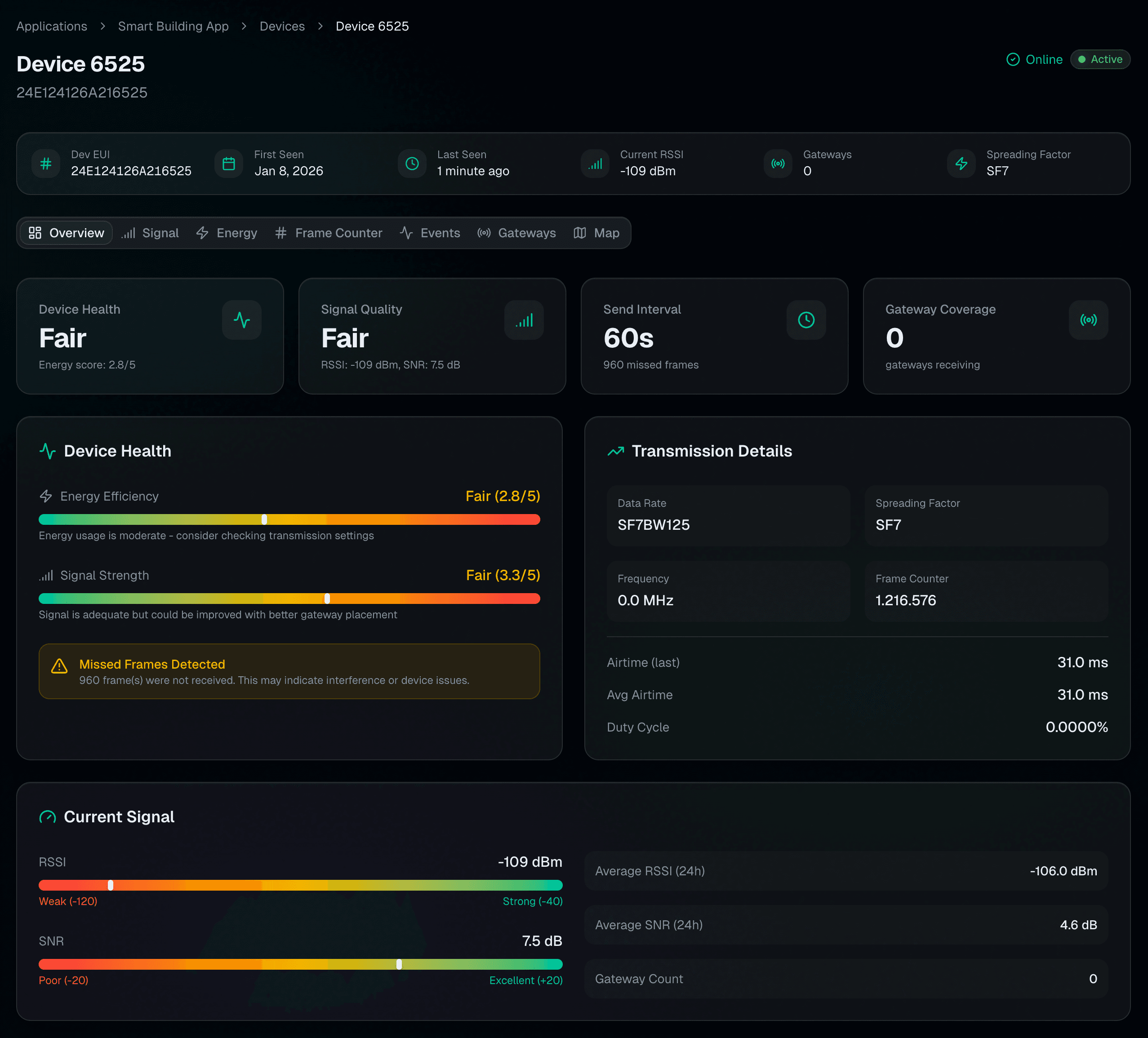This screenshot has width=1148, height=1038.
Task: Click the lightning bolt icon by Spreading Factor
Action: tap(961, 164)
